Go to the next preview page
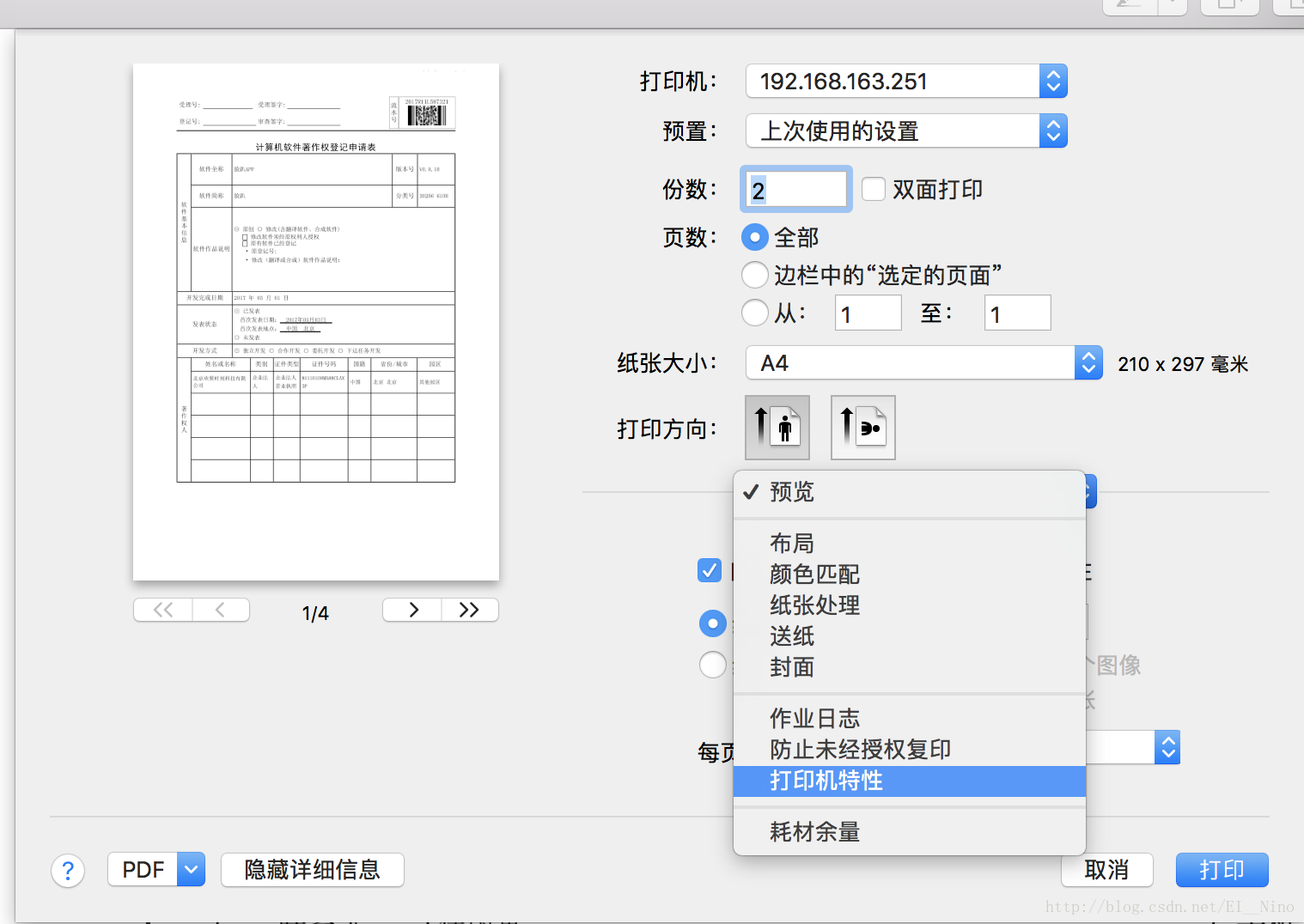 (412, 610)
